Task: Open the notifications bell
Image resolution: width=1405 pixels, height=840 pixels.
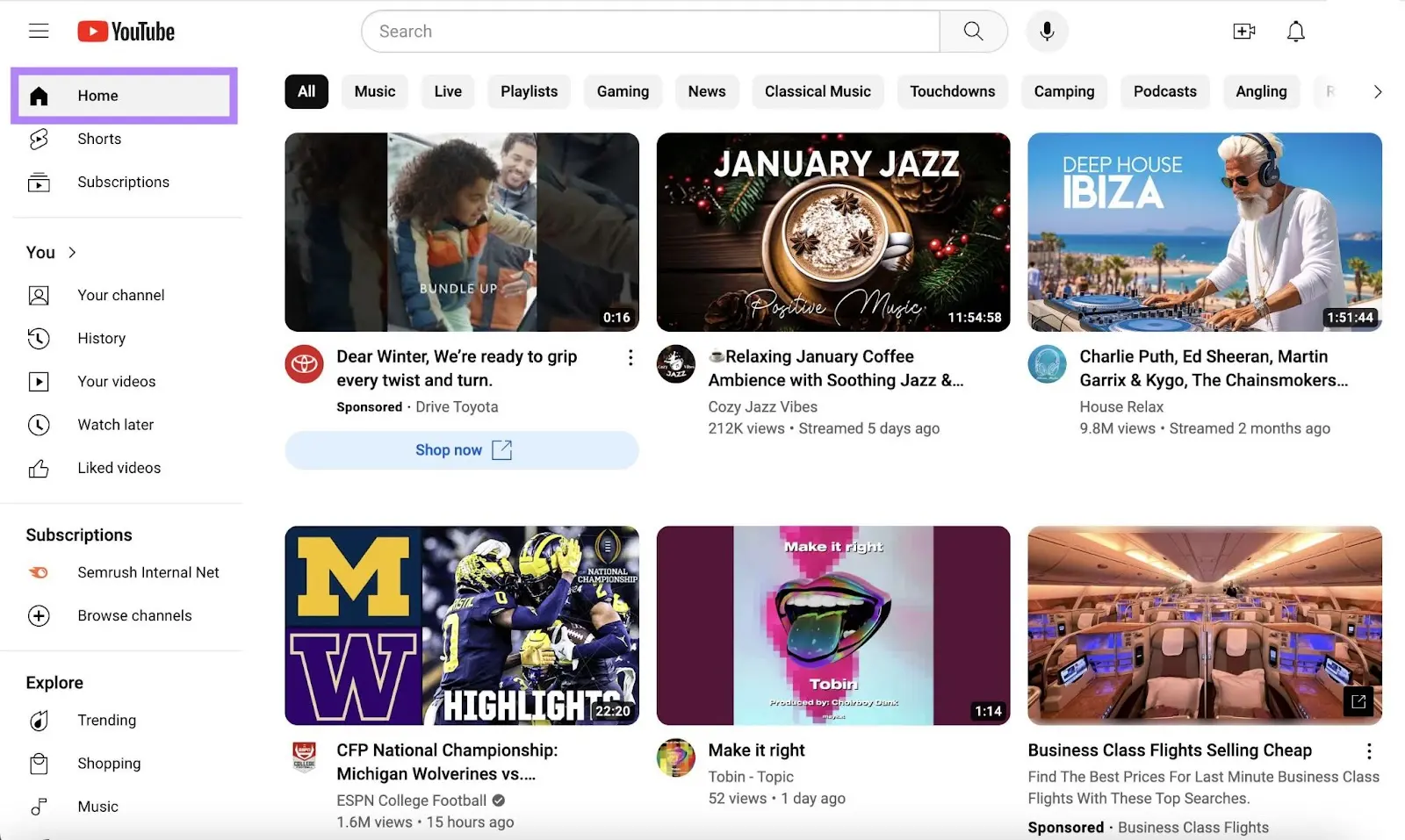Action: (x=1295, y=32)
